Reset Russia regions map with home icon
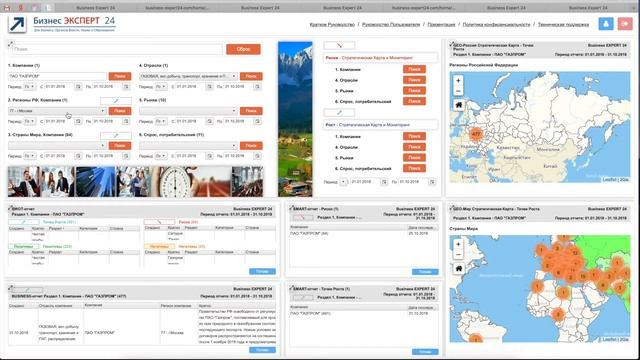The width and height of the screenshot is (640, 360). tap(458, 105)
